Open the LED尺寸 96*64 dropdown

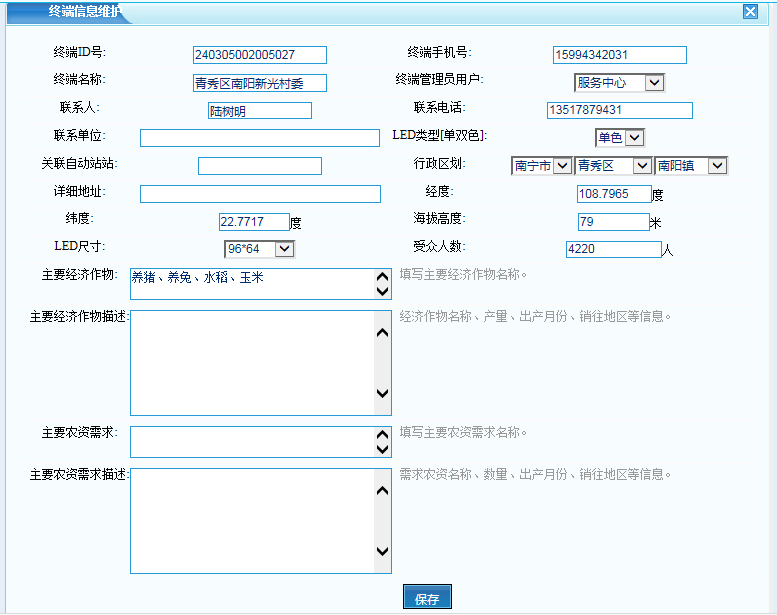click(x=259, y=249)
